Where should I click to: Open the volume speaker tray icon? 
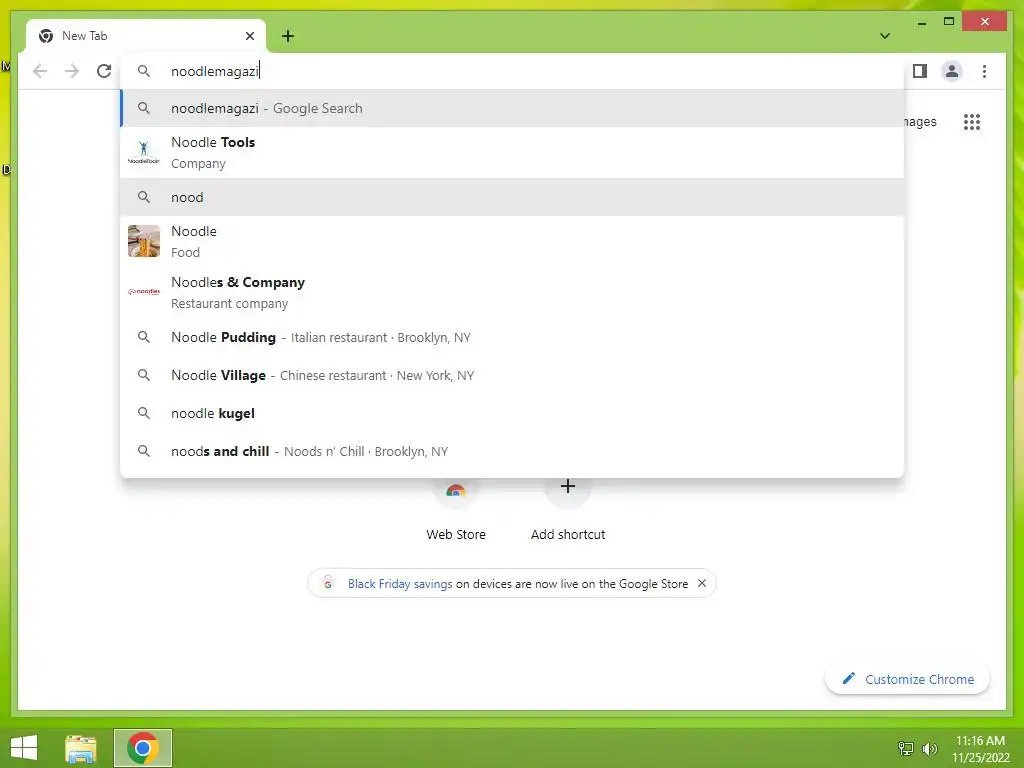pos(929,748)
